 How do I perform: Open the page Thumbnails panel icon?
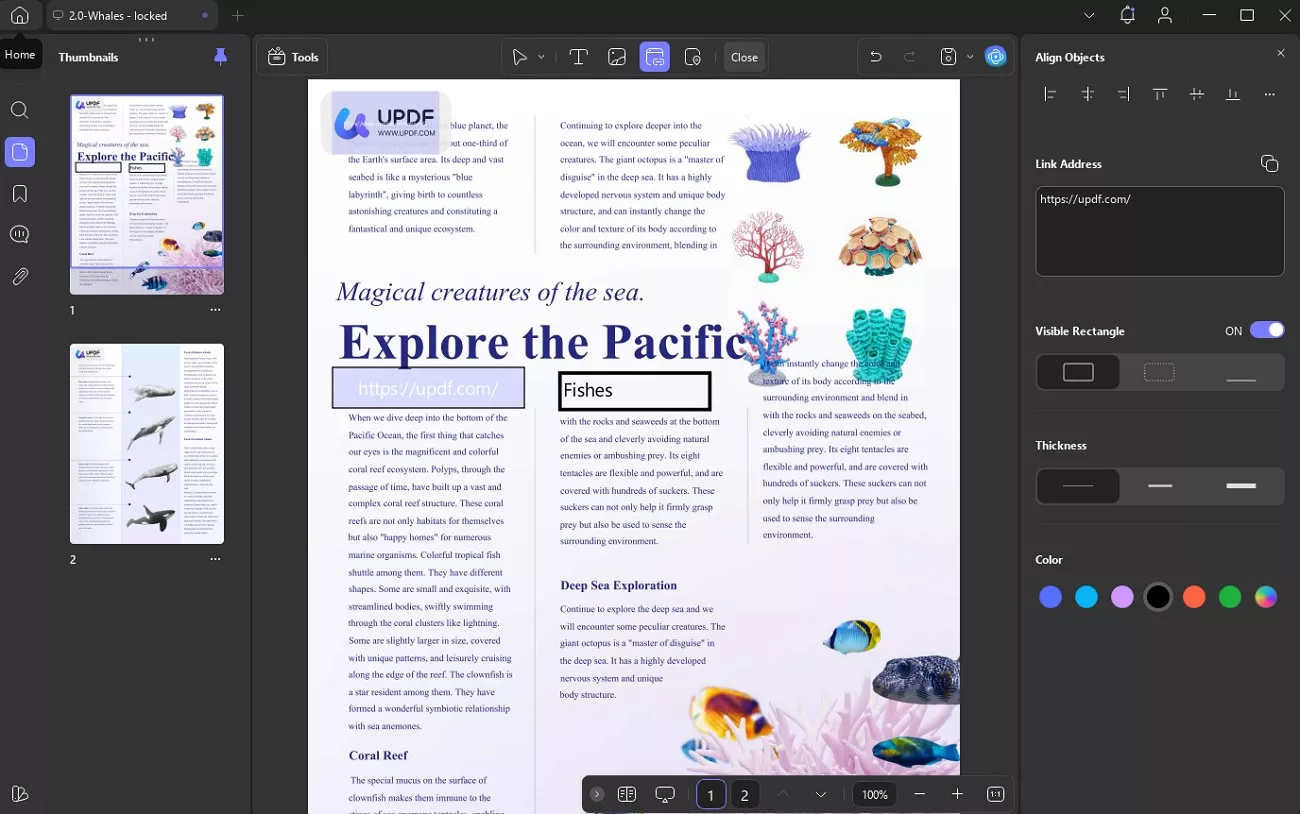[20, 152]
